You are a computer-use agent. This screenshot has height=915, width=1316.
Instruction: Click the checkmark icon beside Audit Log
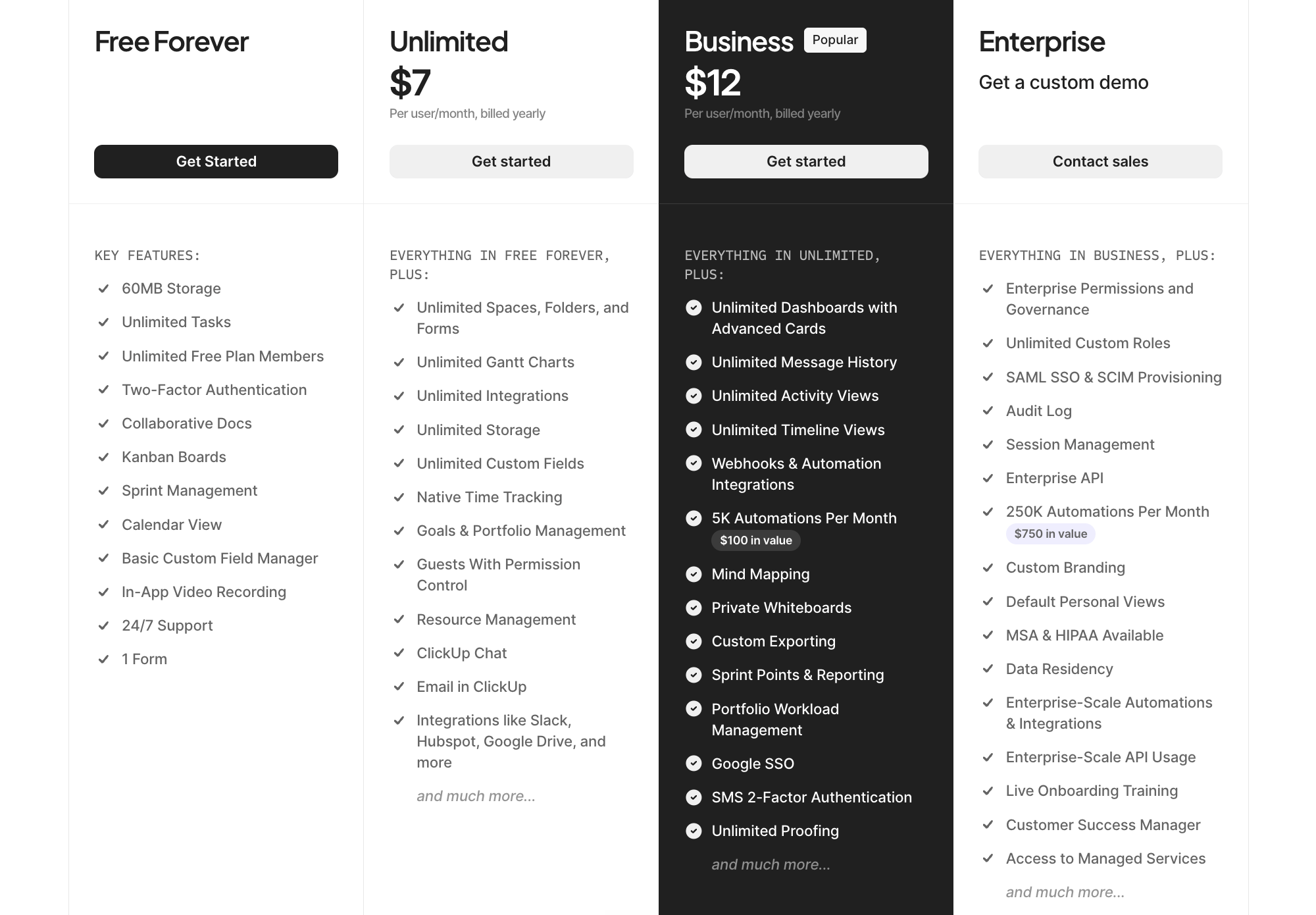click(988, 411)
